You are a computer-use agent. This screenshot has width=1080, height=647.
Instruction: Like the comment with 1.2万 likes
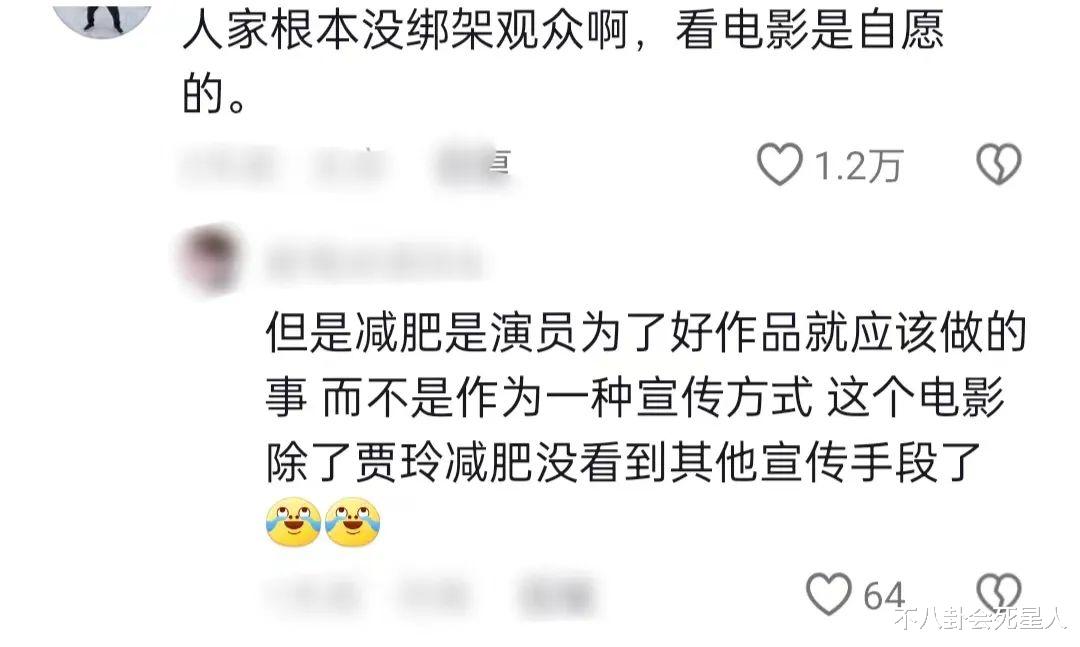click(x=780, y=165)
